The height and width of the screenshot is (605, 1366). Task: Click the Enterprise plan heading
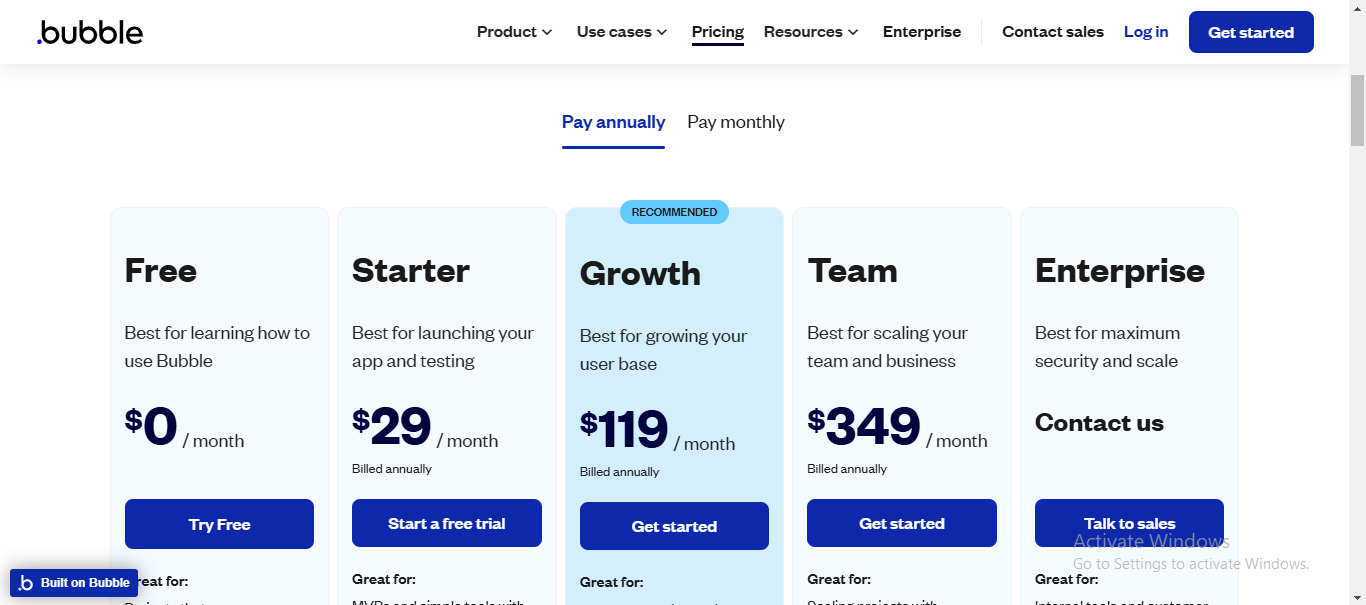coord(1119,271)
